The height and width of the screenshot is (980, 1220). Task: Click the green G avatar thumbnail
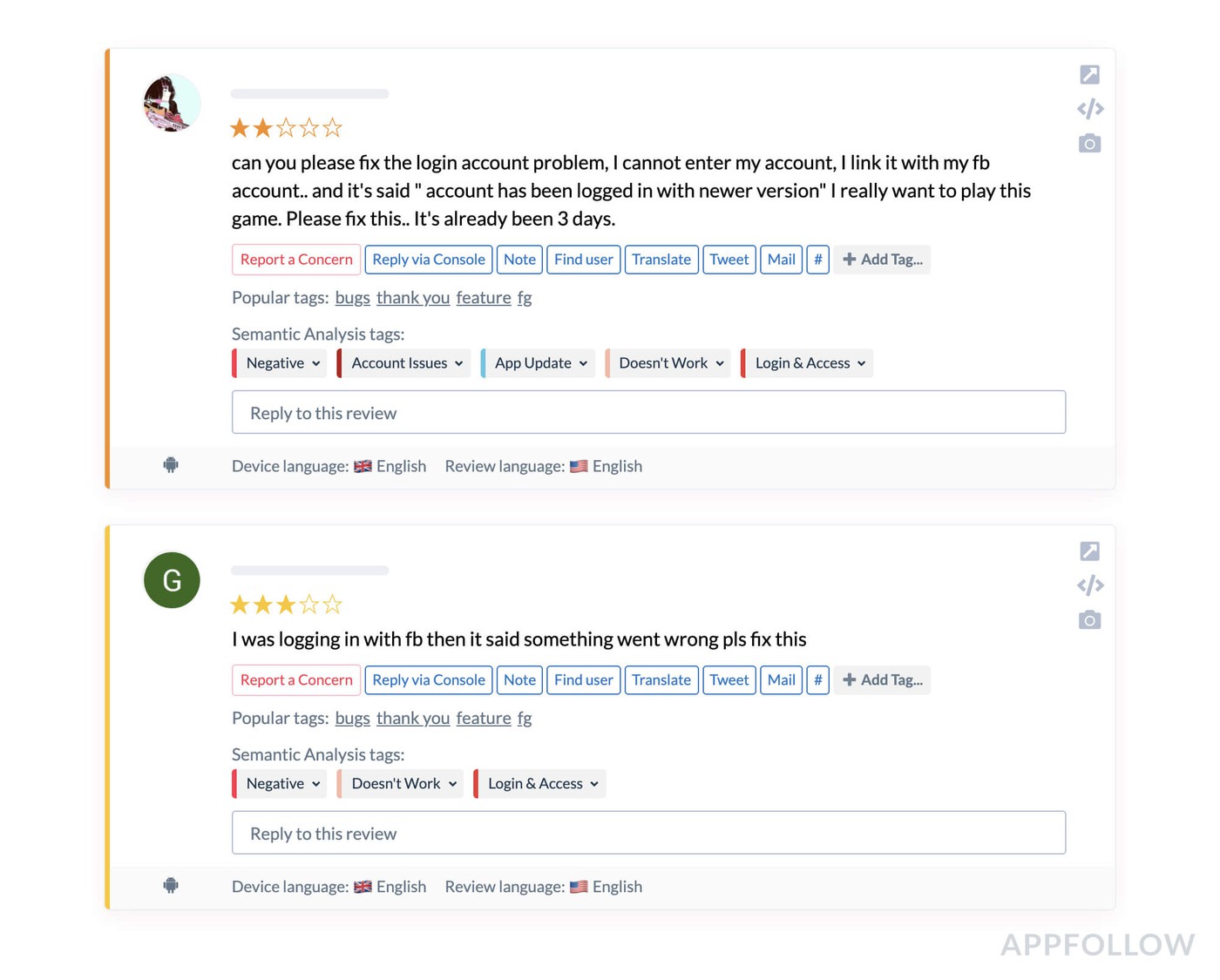[172, 580]
